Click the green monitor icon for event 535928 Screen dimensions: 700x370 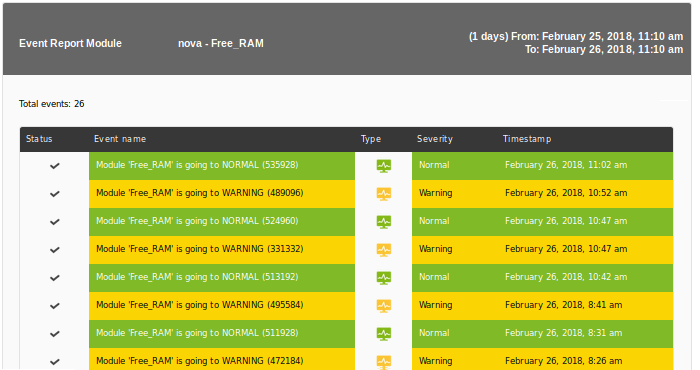[x=383, y=166]
